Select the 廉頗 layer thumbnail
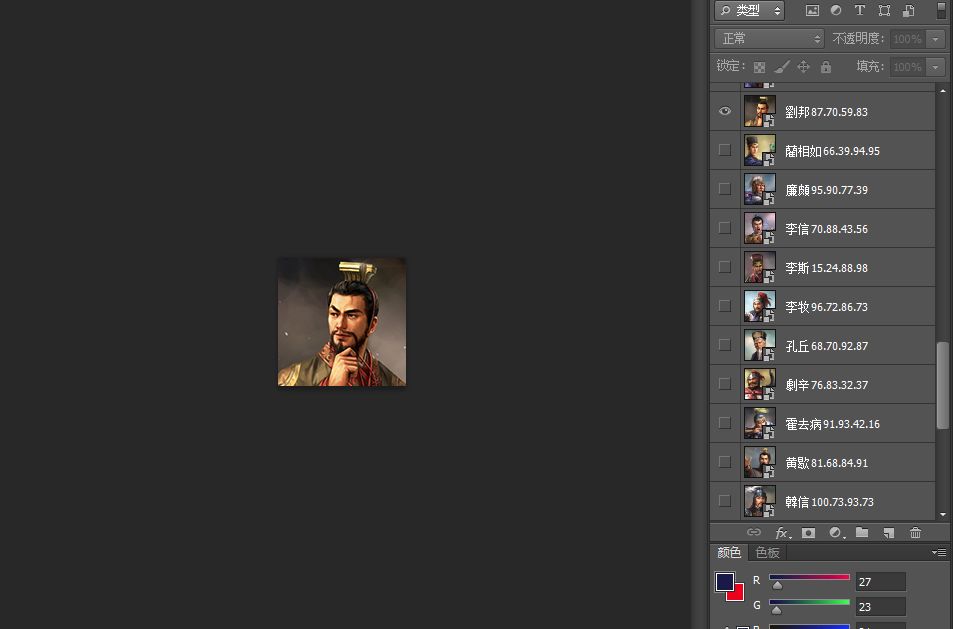953x629 pixels. (x=760, y=189)
